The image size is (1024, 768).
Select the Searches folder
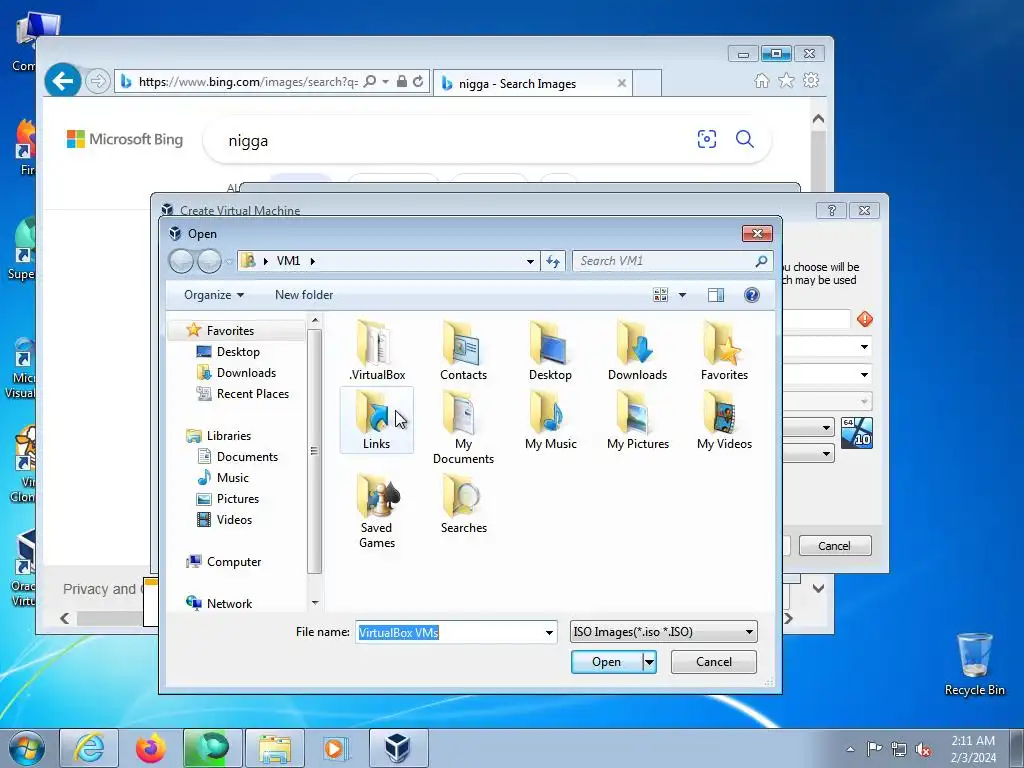(x=463, y=504)
